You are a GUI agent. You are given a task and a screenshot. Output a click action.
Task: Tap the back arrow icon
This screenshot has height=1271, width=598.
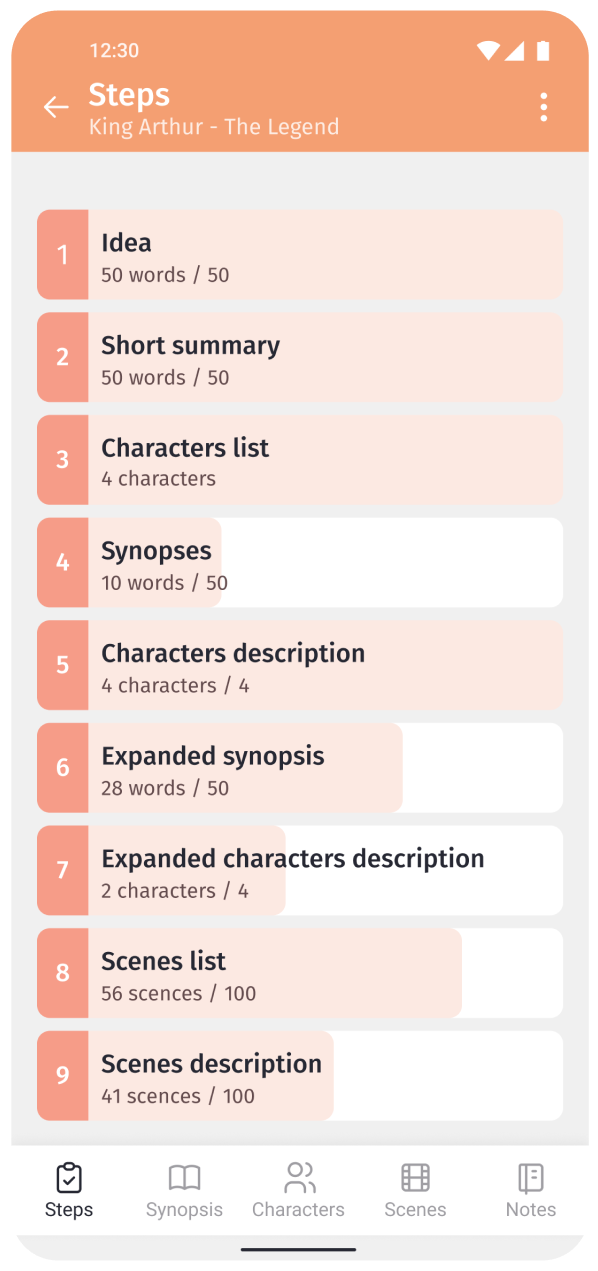[x=56, y=108]
